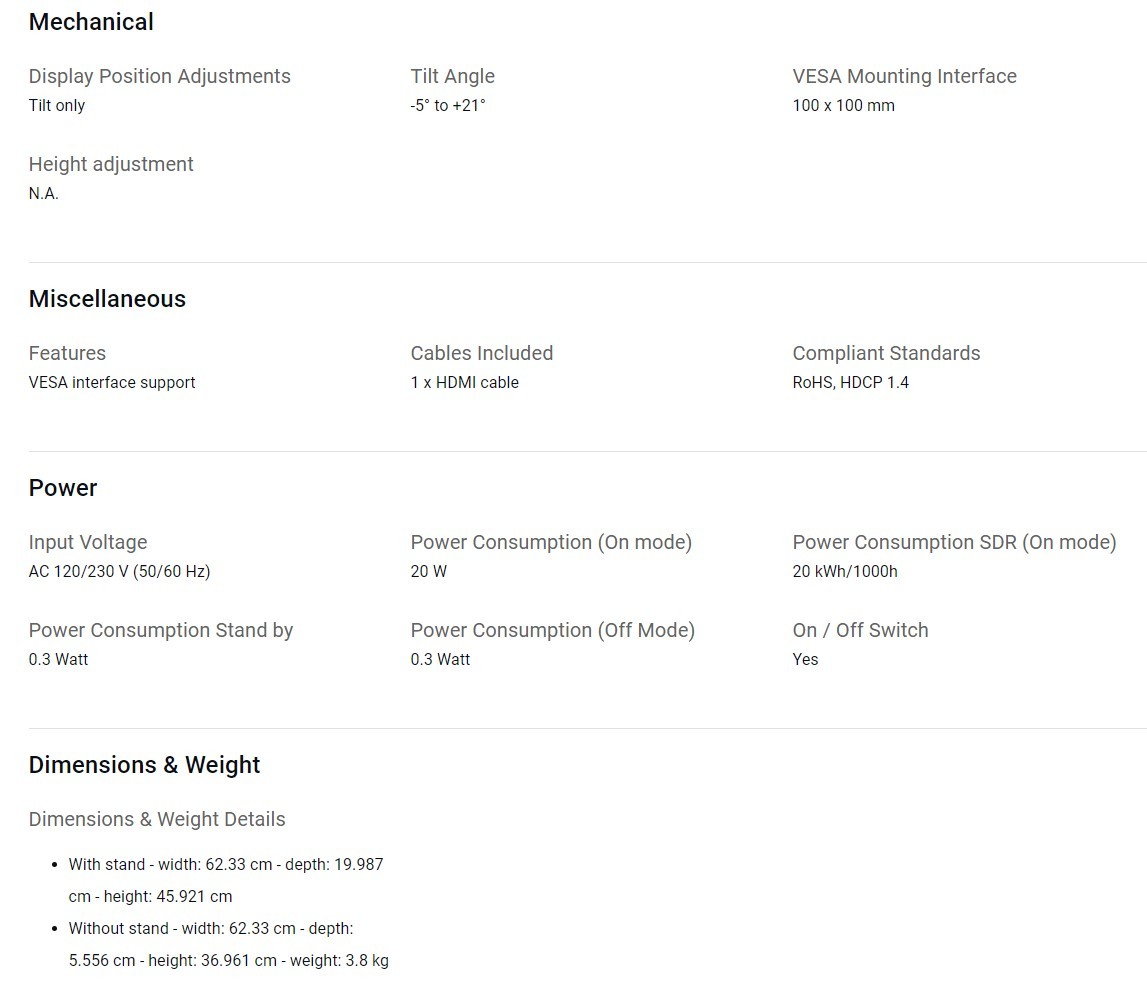The height and width of the screenshot is (990, 1147).
Task: Click the Dimensions & Weight heading
Action: tap(144, 765)
